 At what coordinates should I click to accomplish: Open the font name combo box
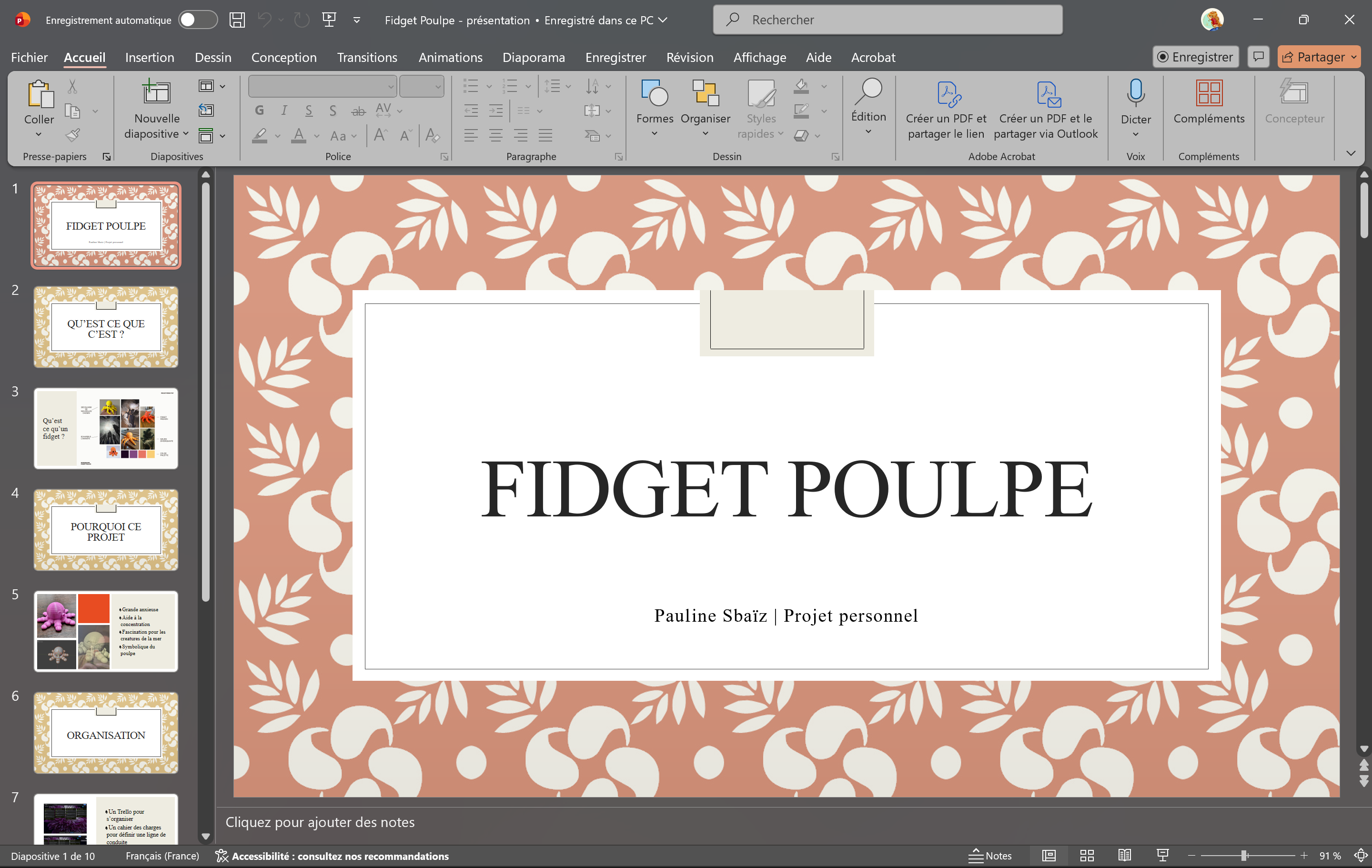pyautogui.click(x=322, y=87)
